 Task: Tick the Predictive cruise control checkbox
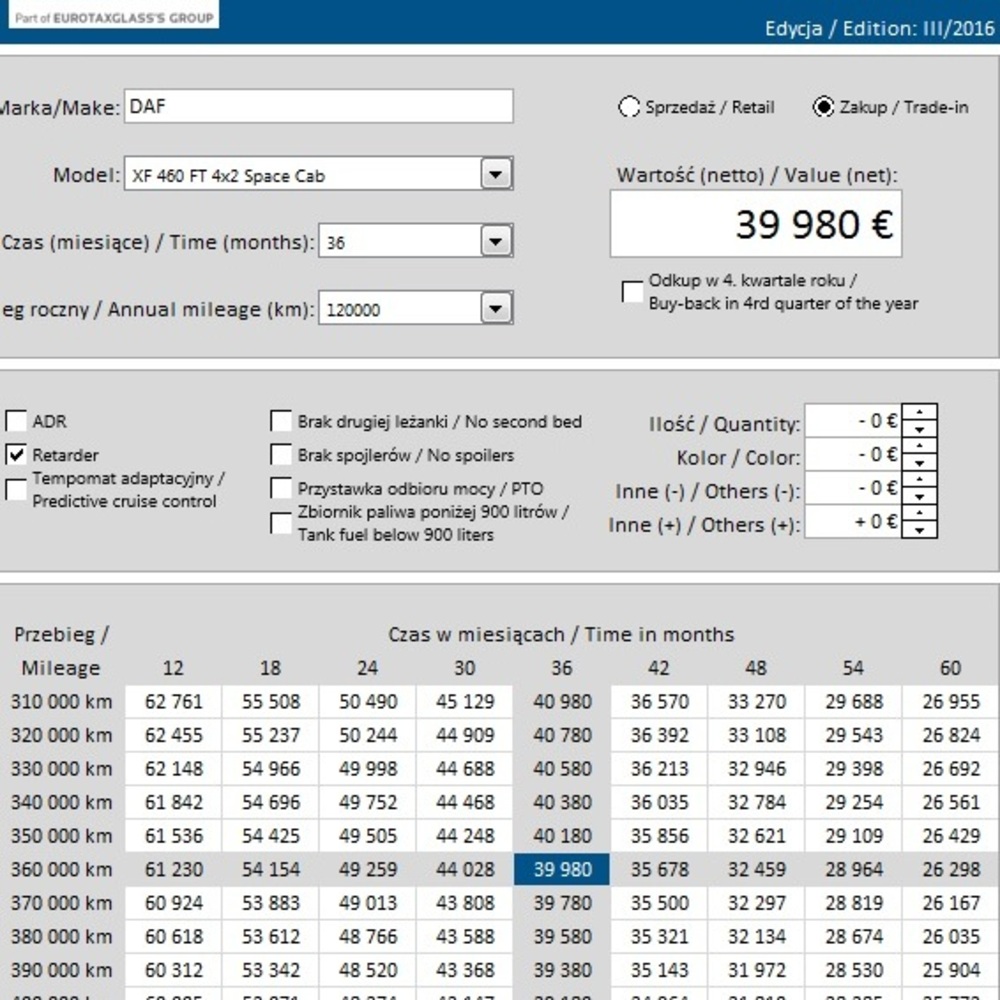(x=16, y=490)
